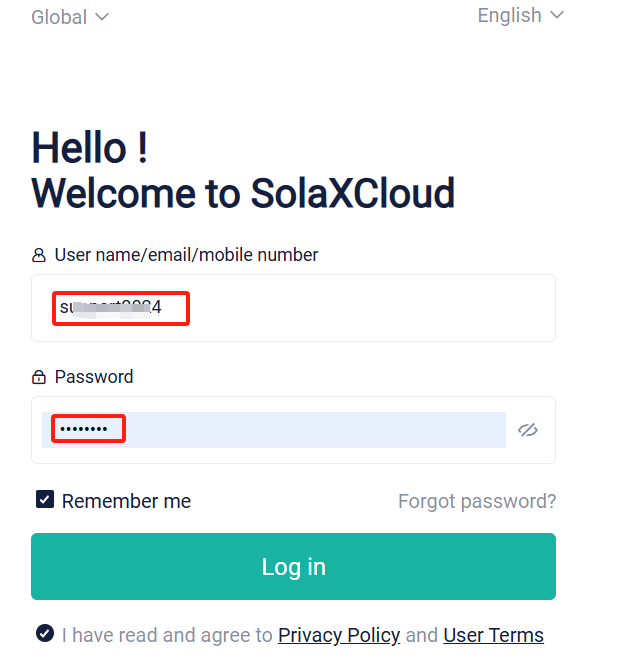Click the User name/email/mobile number label
This screenshot has width=626, height=662.
pos(186,255)
